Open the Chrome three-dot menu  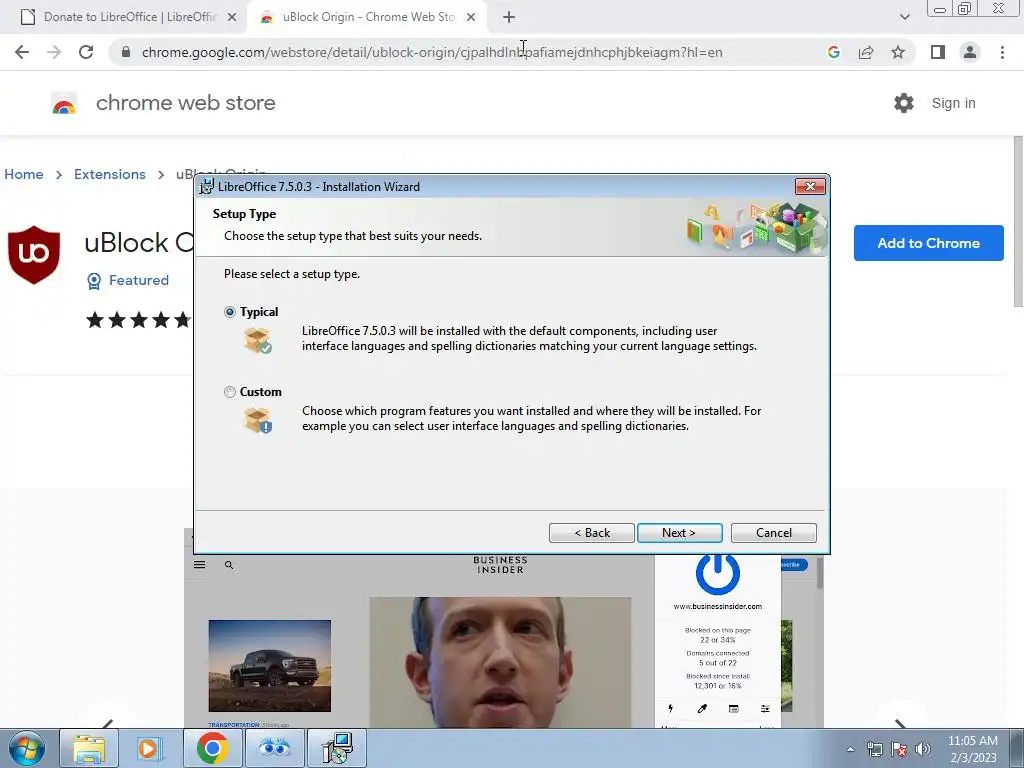pos(1002,52)
